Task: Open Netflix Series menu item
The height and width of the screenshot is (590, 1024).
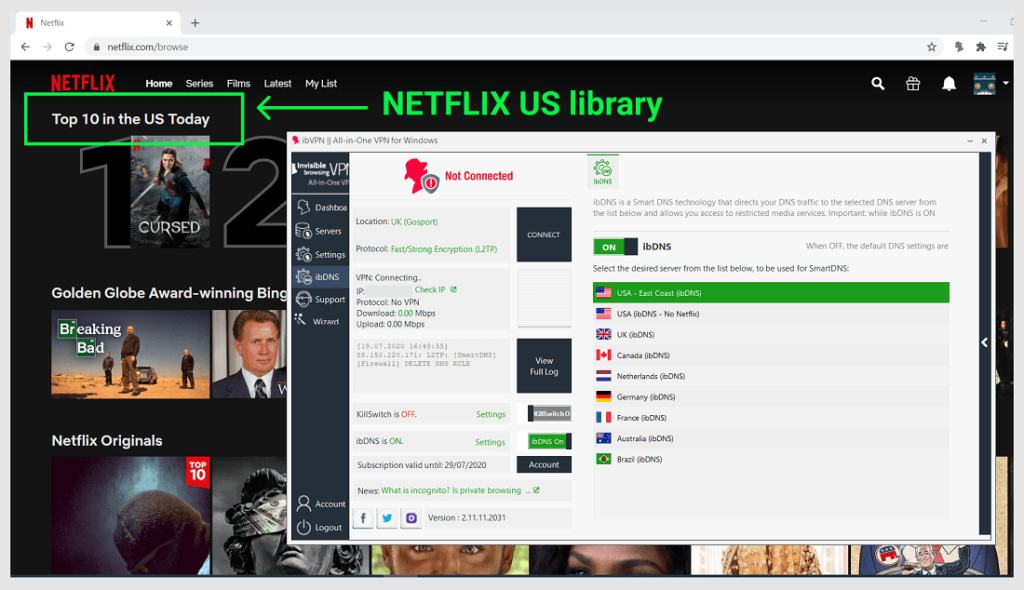Action: point(199,84)
